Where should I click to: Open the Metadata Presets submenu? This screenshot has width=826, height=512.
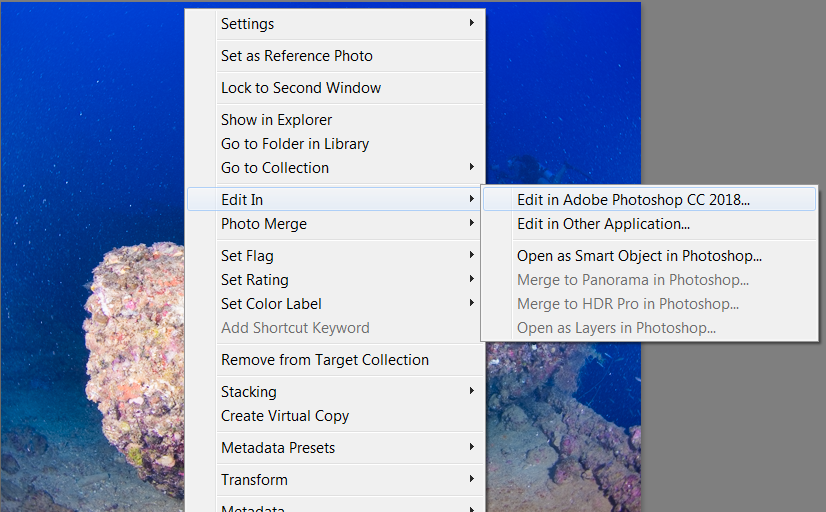point(335,448)
